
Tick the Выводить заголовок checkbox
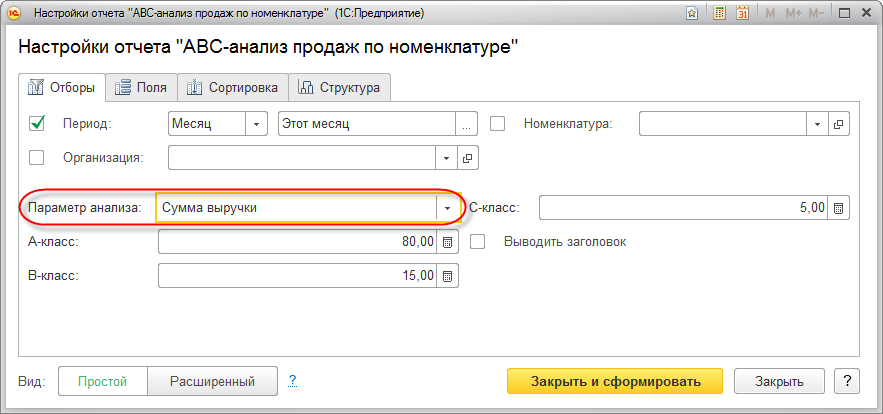pyautogui.click(x=478, y=242)
